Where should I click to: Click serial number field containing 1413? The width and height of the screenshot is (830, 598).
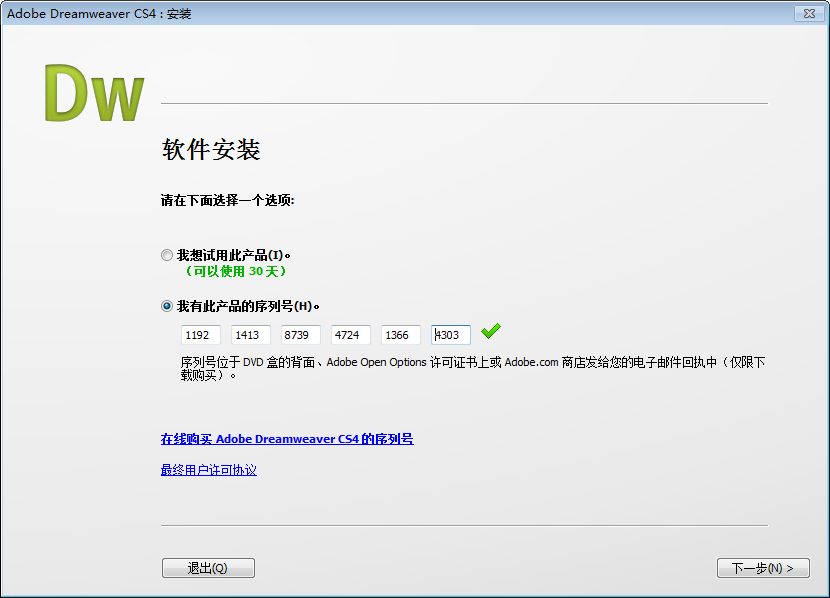pos(251,335)
